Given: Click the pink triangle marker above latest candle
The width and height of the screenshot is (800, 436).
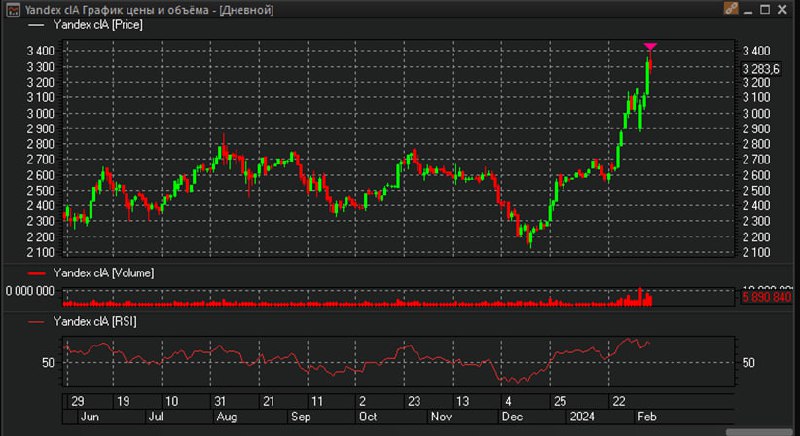Looking at the screenshot, I should (x=650, y=47).
